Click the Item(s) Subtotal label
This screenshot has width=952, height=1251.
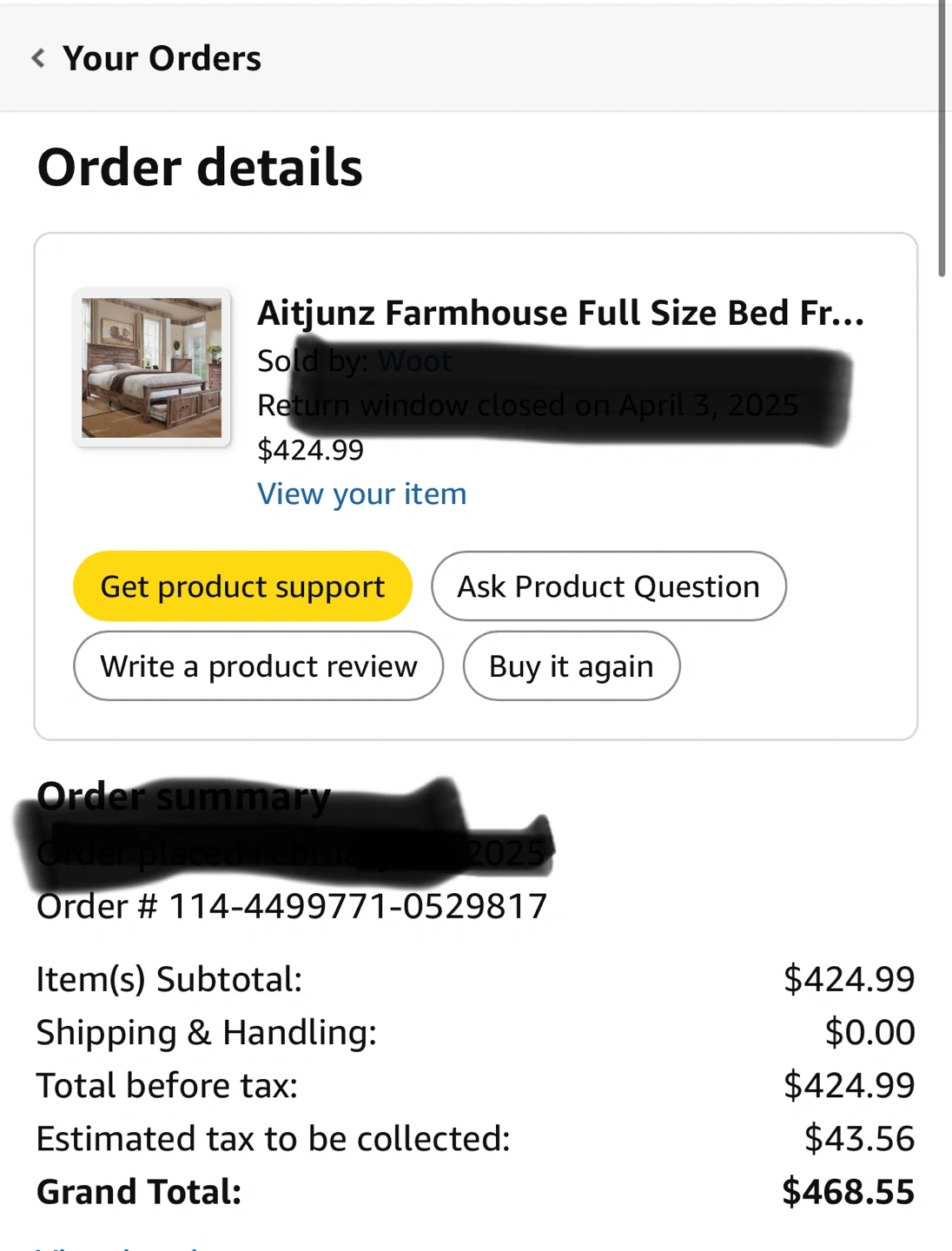click(x=169, y=979)
